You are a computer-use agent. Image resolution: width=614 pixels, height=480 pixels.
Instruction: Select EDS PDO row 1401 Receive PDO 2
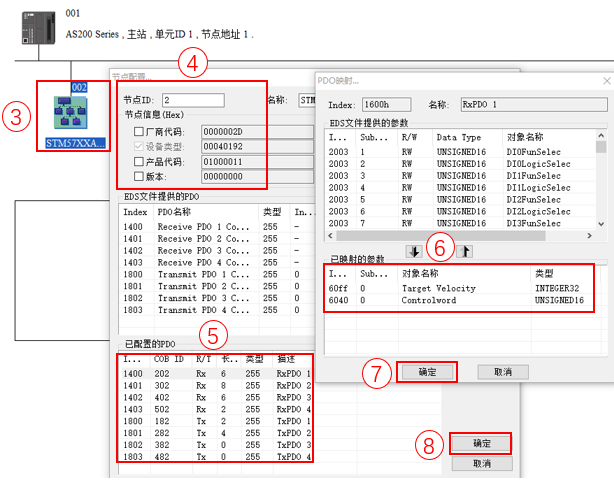coord(217,238)
